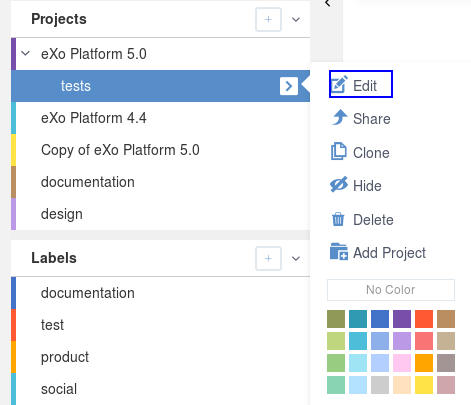Click the Hide crossed-eye icon

(339, 185)
